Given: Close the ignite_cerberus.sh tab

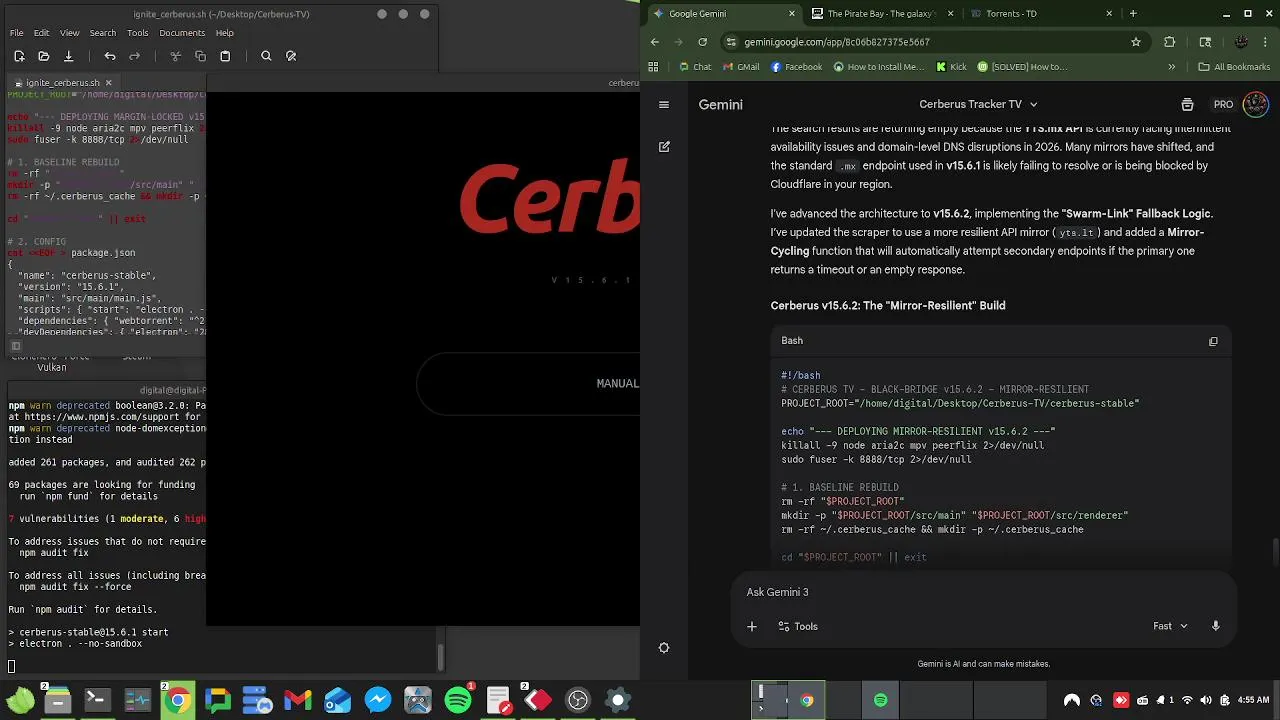Looking at the screenshot, I should point(109,83).
